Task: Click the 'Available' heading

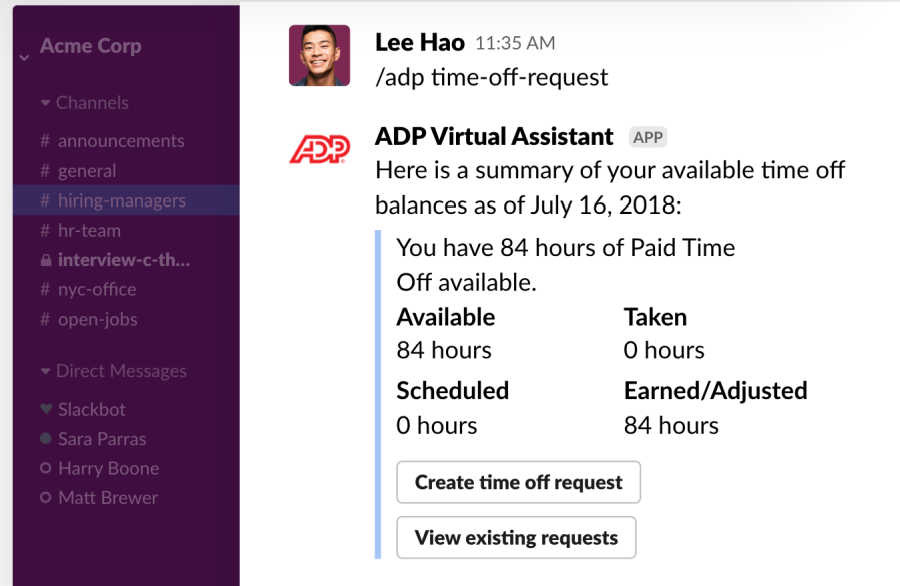Action: point(445,317)
